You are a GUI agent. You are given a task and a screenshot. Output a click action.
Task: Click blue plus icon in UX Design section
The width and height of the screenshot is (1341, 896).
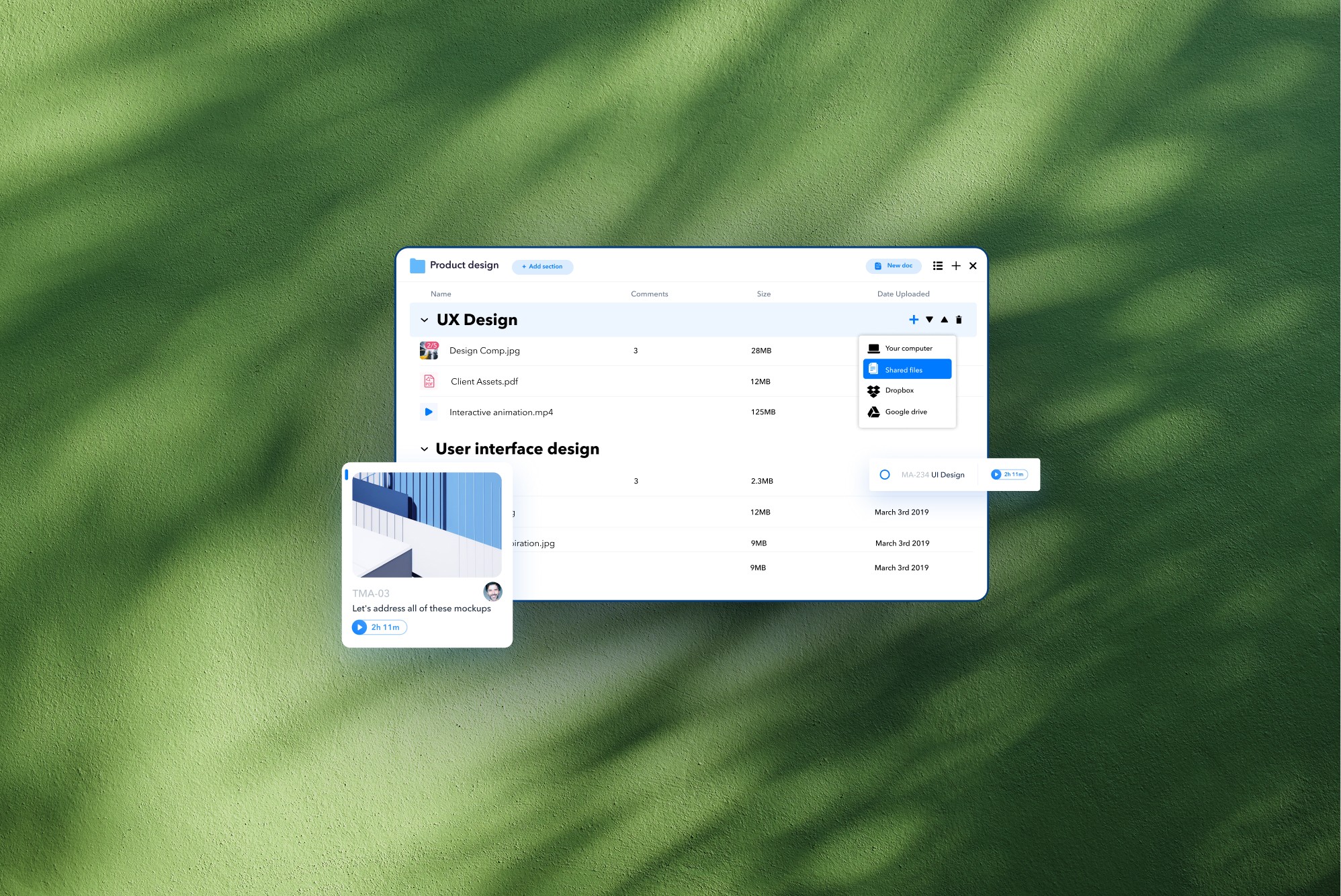pos(914,320)
